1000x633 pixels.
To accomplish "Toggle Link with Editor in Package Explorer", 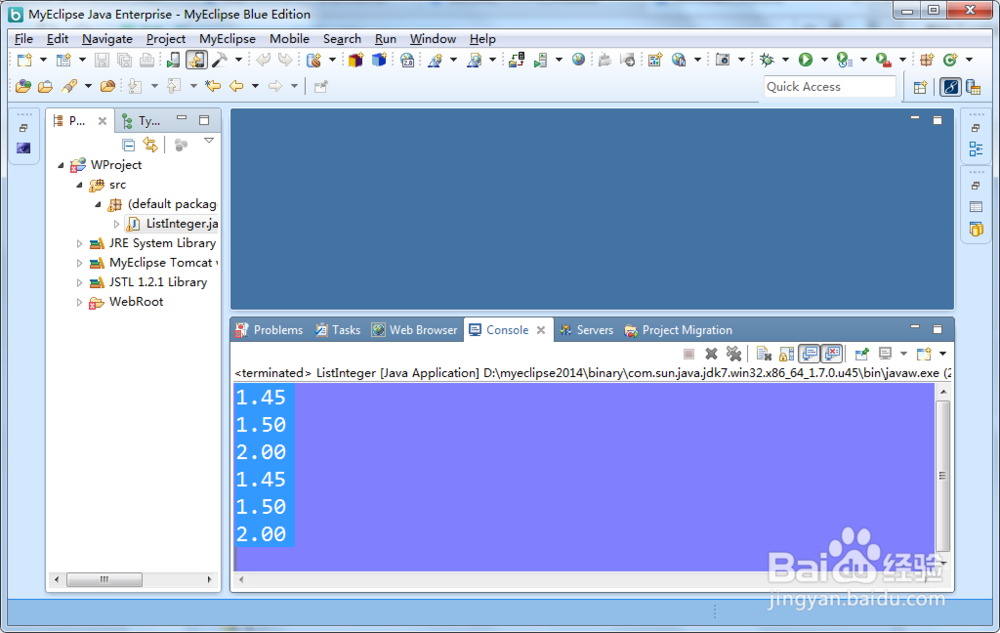I will (x=151, y=145).
